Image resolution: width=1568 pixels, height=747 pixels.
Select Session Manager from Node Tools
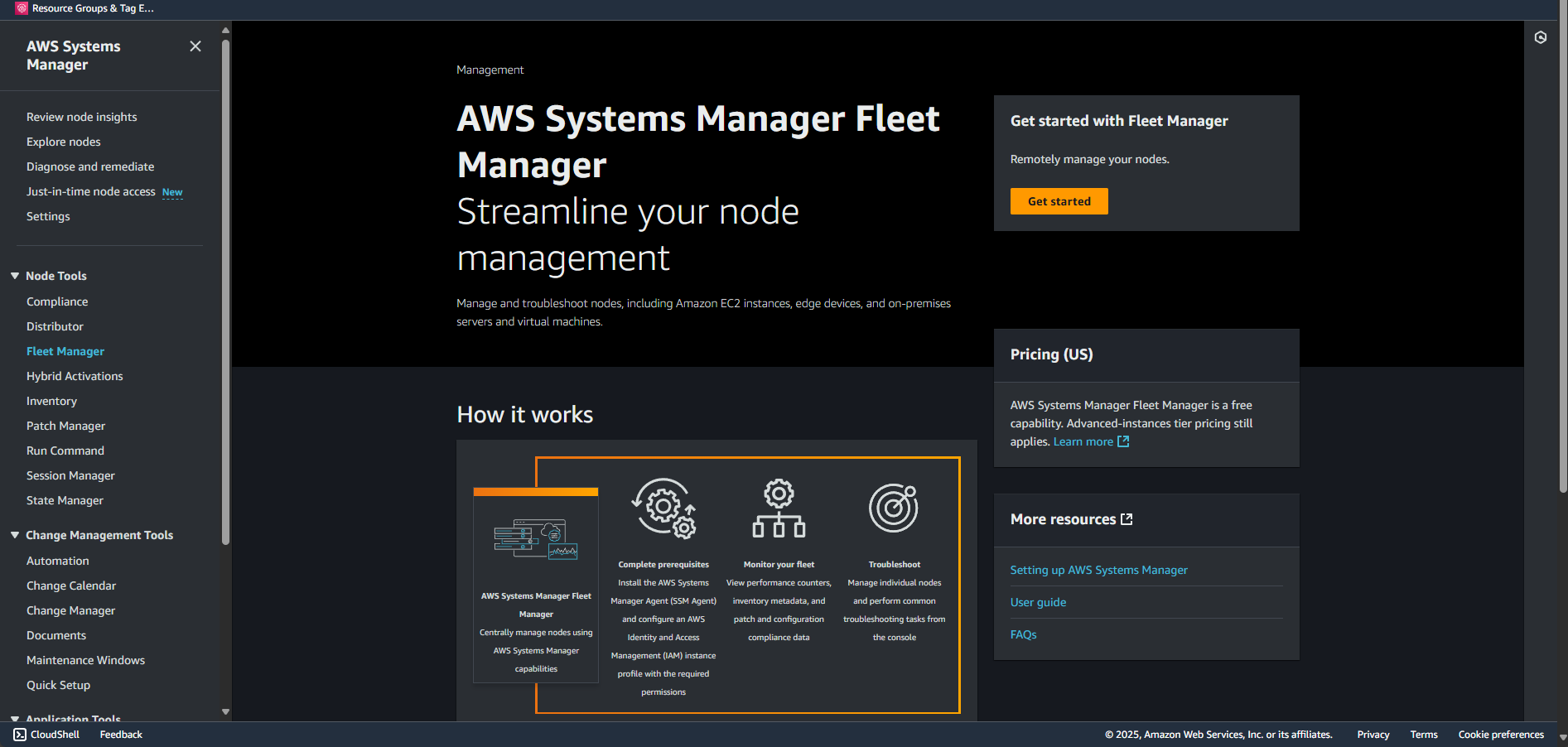coord(70,475)
